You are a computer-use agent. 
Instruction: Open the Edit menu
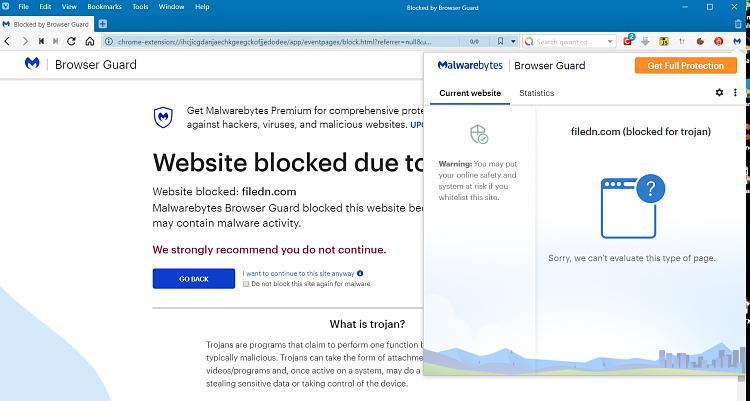click(45, 7)
